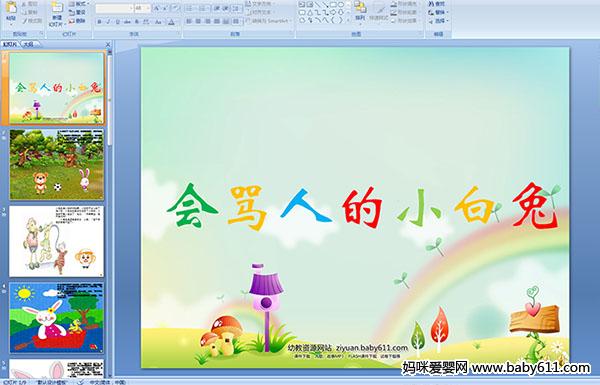
Task: Expand the Replace dropdown arrow
Action: [x=447, y=13]
